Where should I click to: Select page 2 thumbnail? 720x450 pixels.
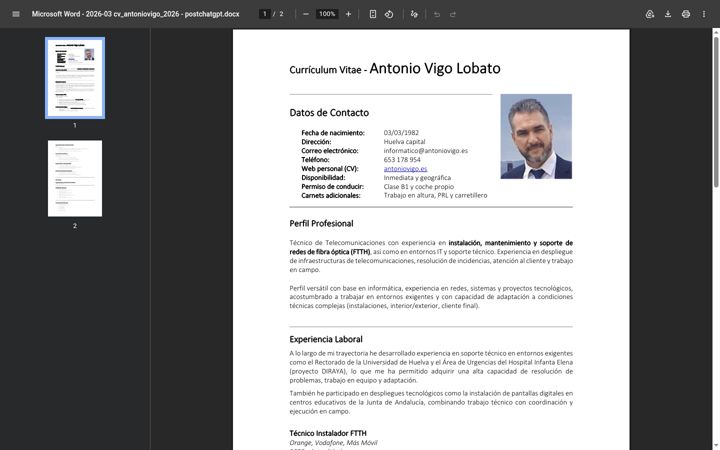click(x=75, y=178)
